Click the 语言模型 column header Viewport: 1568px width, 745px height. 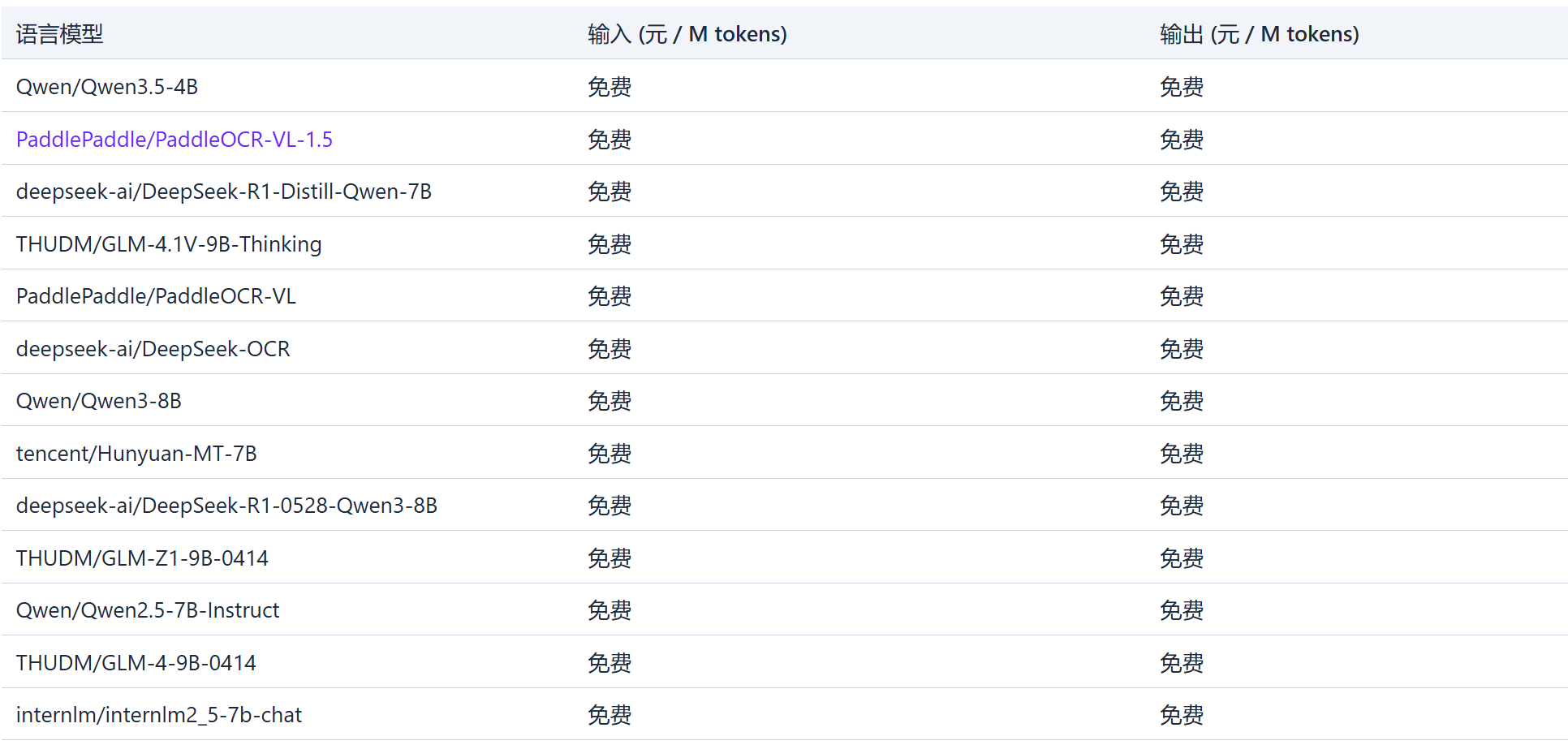point(60,34)
